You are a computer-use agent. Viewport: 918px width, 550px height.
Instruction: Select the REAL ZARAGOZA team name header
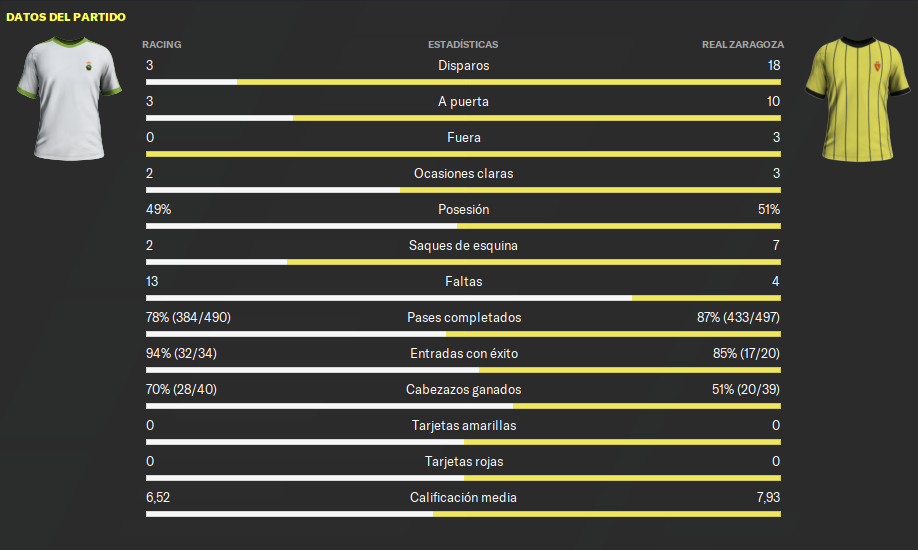pos(742,45)
